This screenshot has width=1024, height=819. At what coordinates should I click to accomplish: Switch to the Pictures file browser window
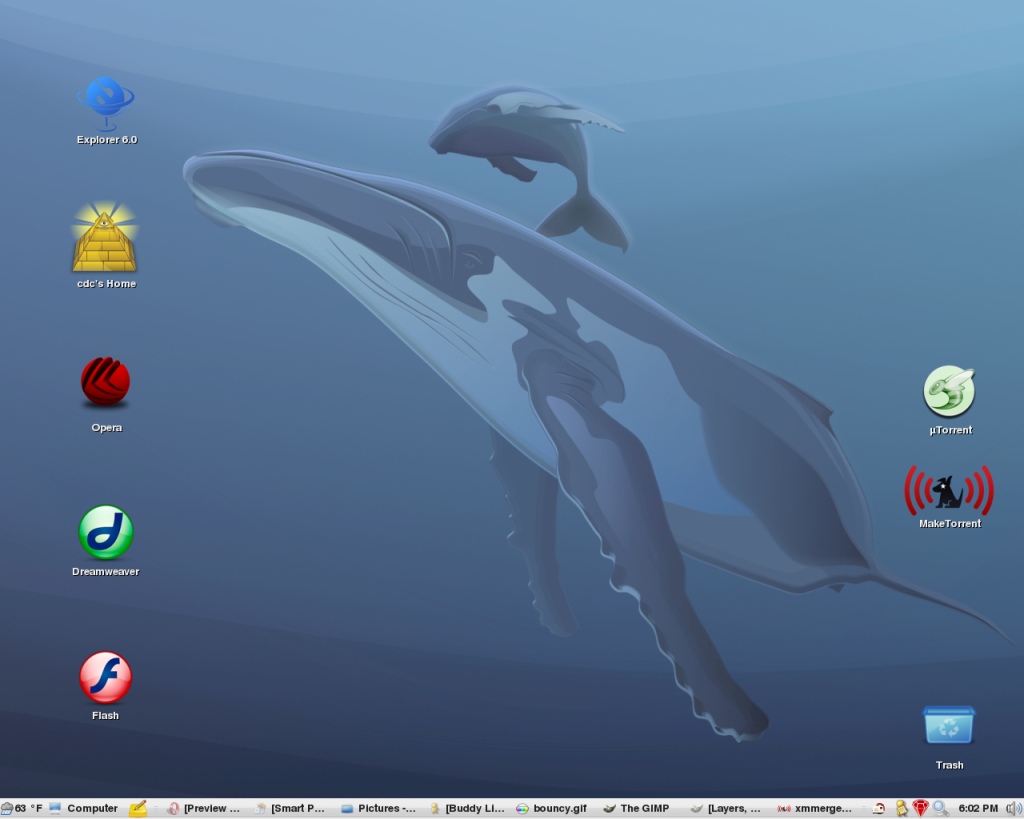[x=377, y=809]
